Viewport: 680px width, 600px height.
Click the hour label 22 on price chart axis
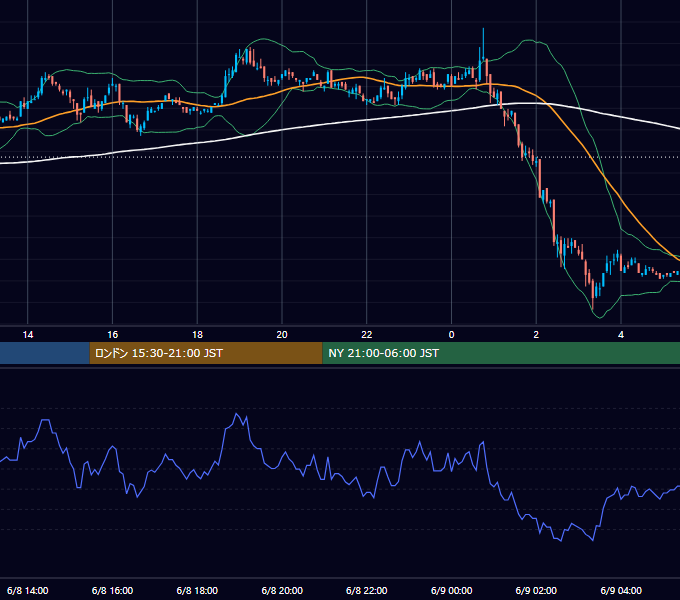(367, 335)
